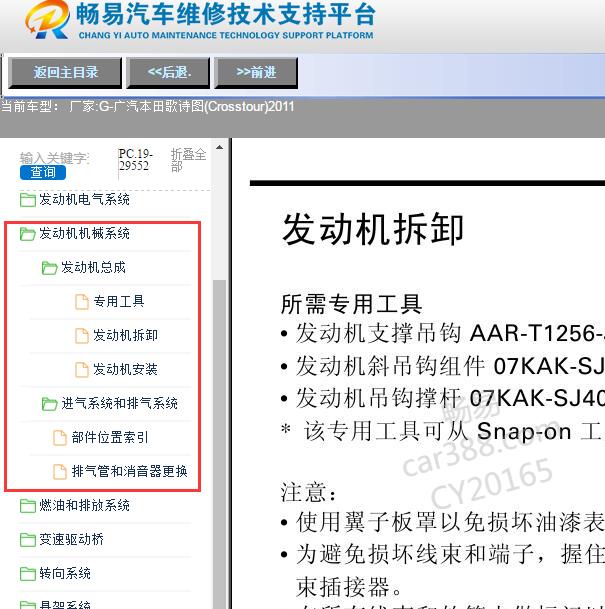Click the 发动机总成 open folder icon
This screenshot has height=609, width=605.
(x=50, y=268)
